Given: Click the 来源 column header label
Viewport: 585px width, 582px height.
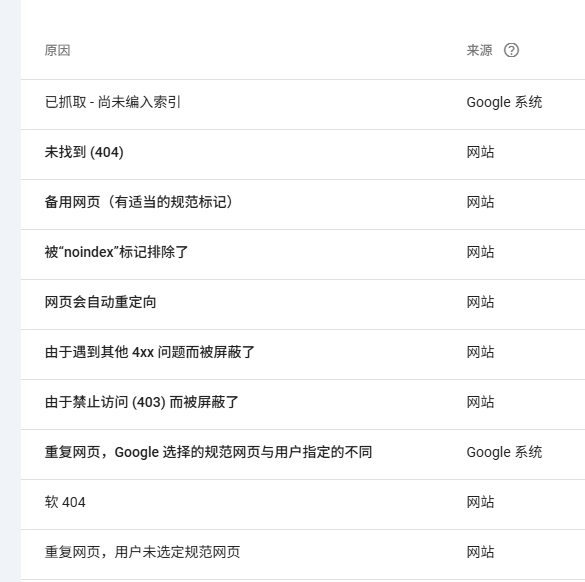Looking at the screenshot, I should point(479,50).
